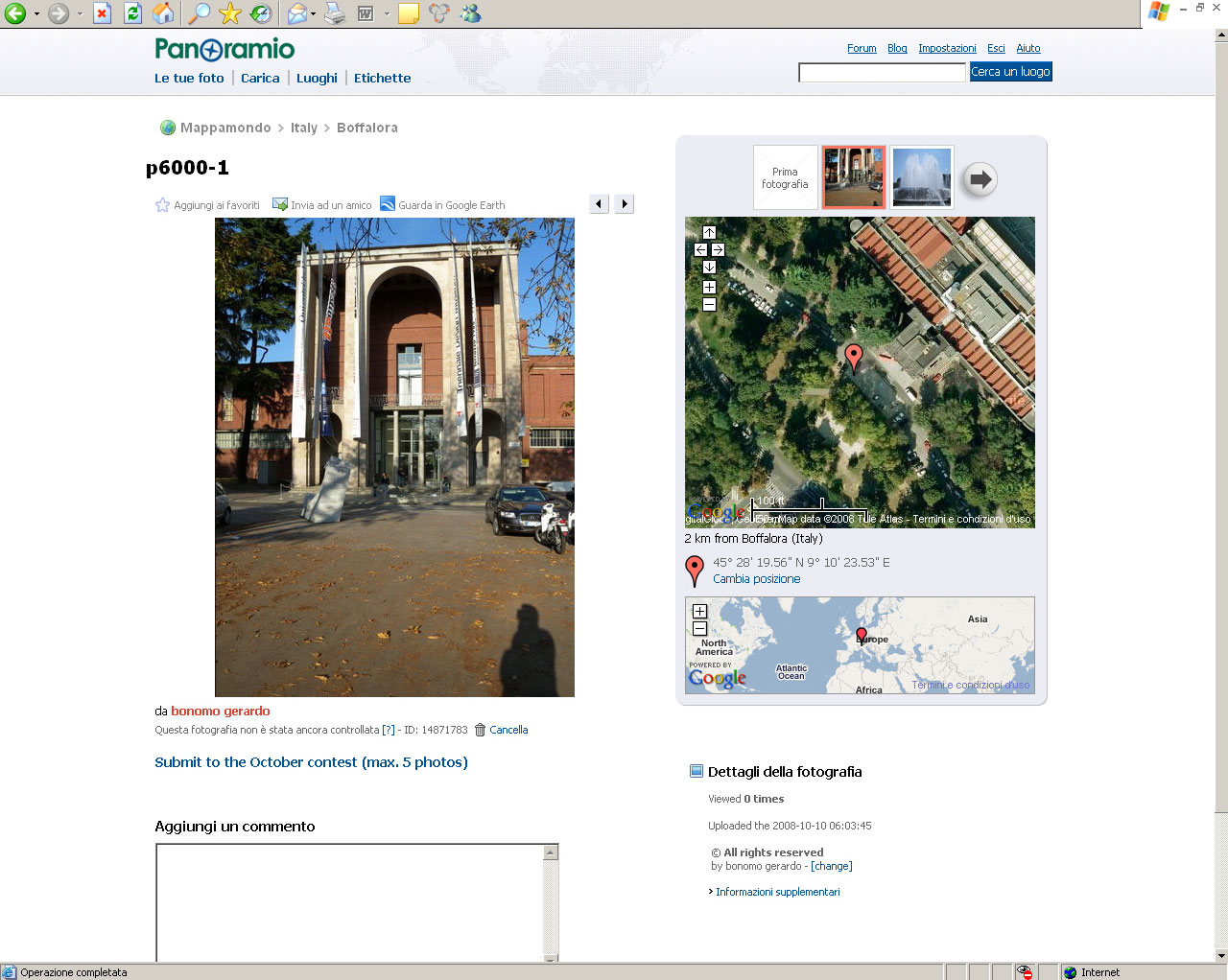Click the '[?]' help link
This screenshot has height=980, width=1228.
click(x=389, y=730)
